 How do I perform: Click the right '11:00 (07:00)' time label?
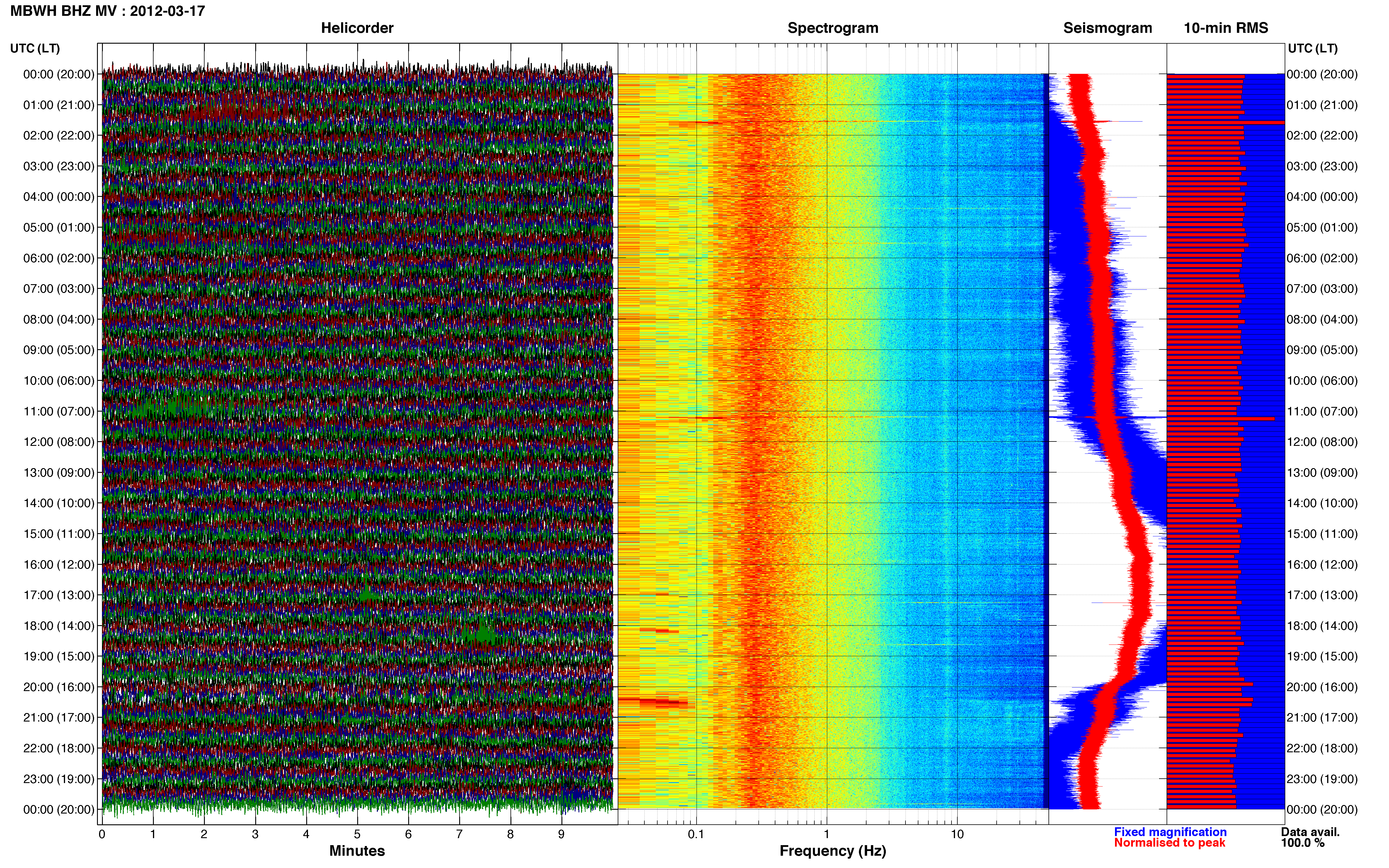[x=1322, y=411]
